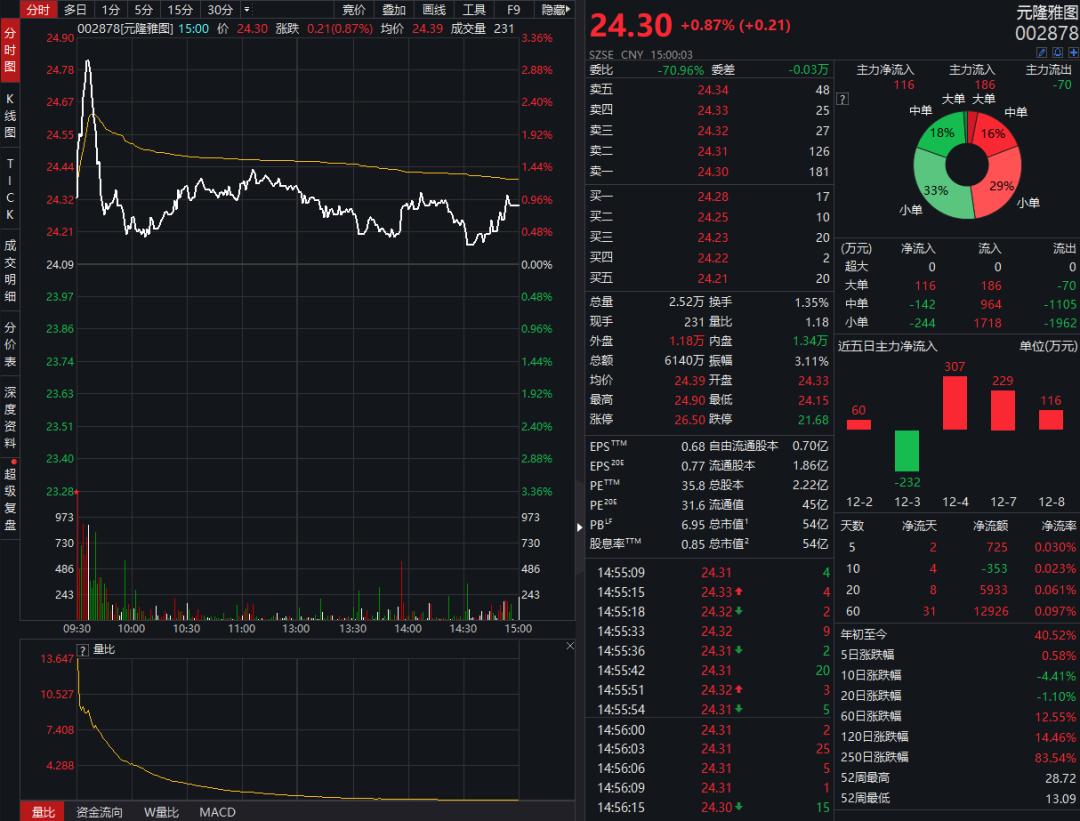Open TICK view in the left sidebar
Viewport: 1080px width, 821px height.
click(x=10, y=189)
